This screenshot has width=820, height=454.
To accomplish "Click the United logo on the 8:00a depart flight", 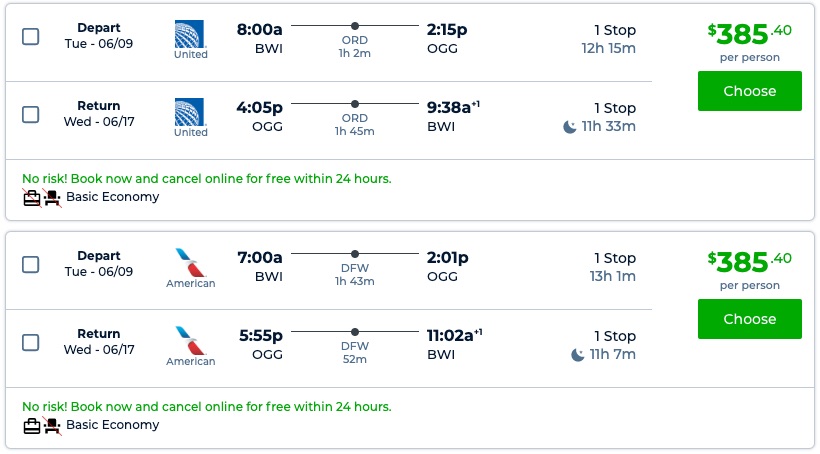I will point(191,34).
